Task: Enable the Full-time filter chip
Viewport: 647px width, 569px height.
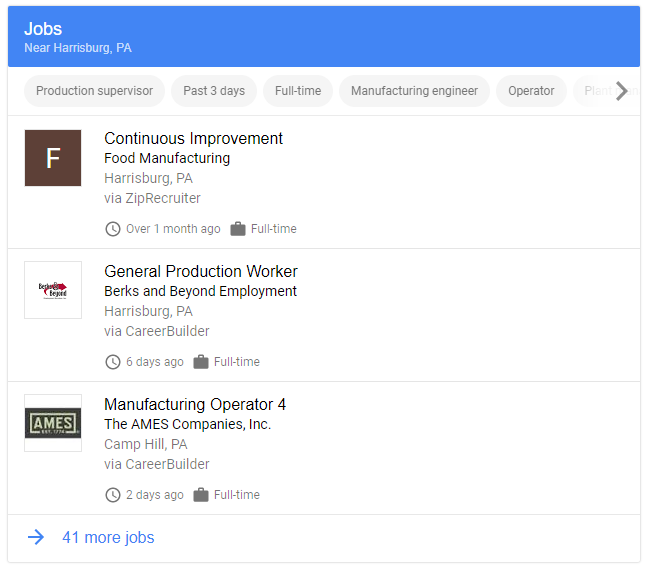Action: pos(298,91)
